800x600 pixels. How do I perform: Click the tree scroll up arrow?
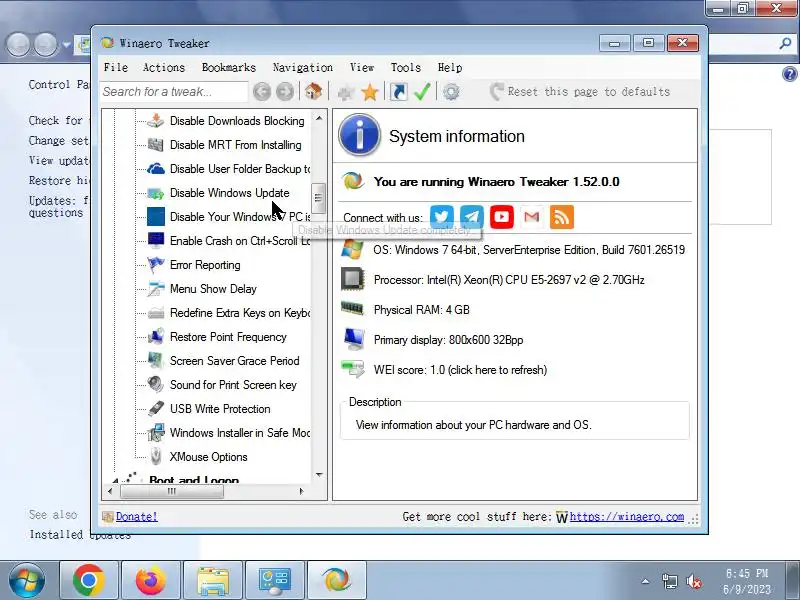click(319, 118)
